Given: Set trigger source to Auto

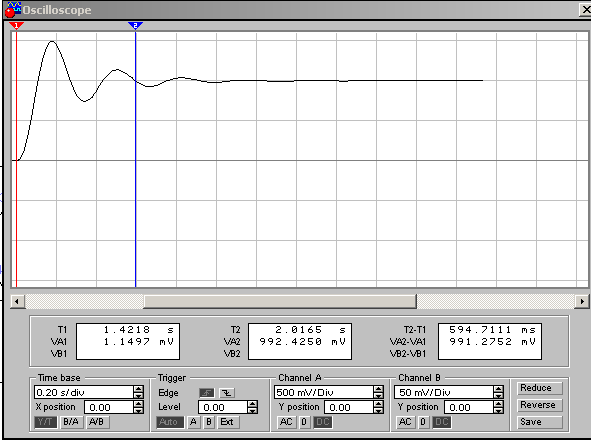Looking at the screenshot, I should click(170, 422).
